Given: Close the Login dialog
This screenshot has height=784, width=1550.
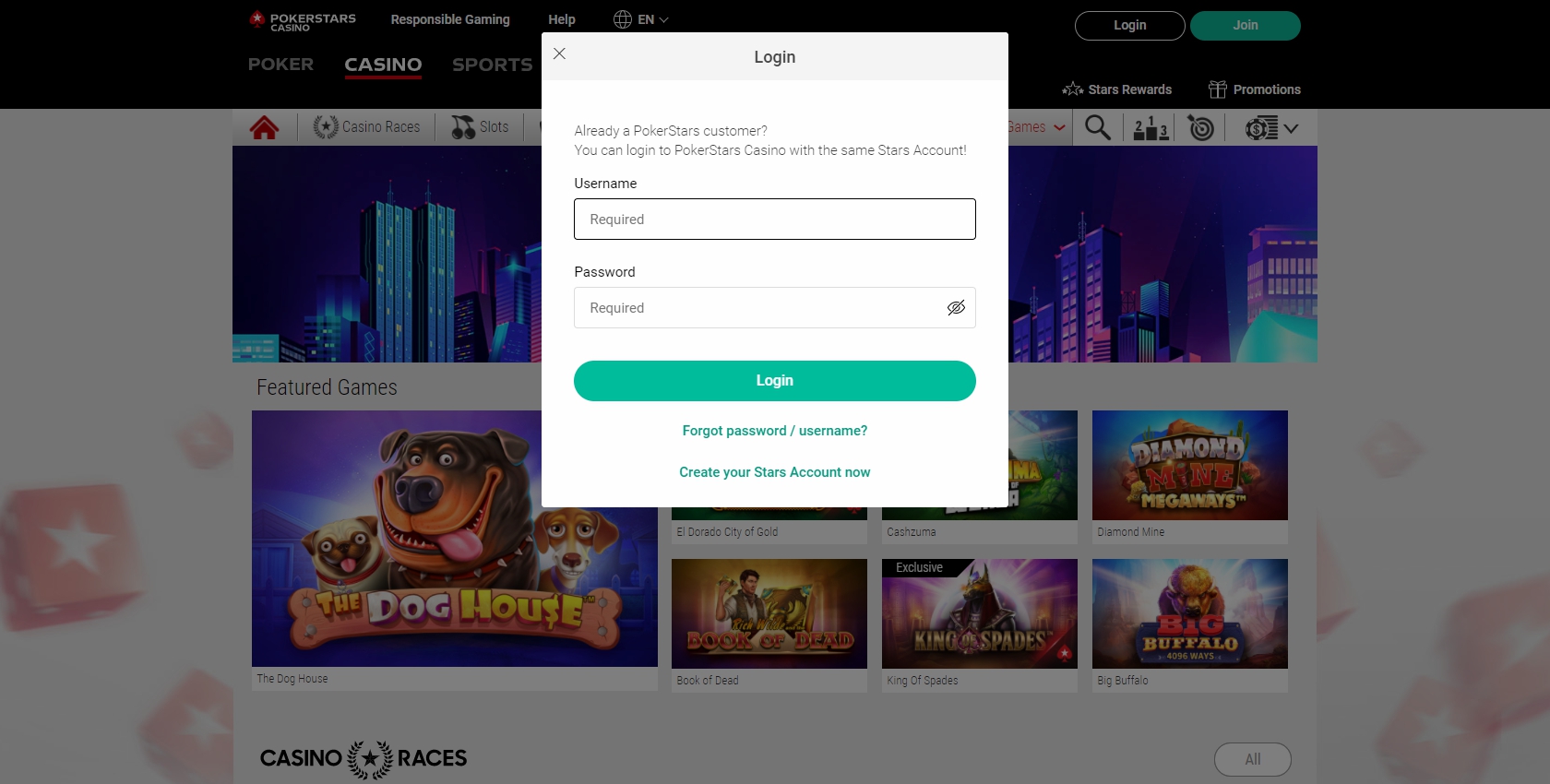Looking at the screenshot, I should pos(559,53).
